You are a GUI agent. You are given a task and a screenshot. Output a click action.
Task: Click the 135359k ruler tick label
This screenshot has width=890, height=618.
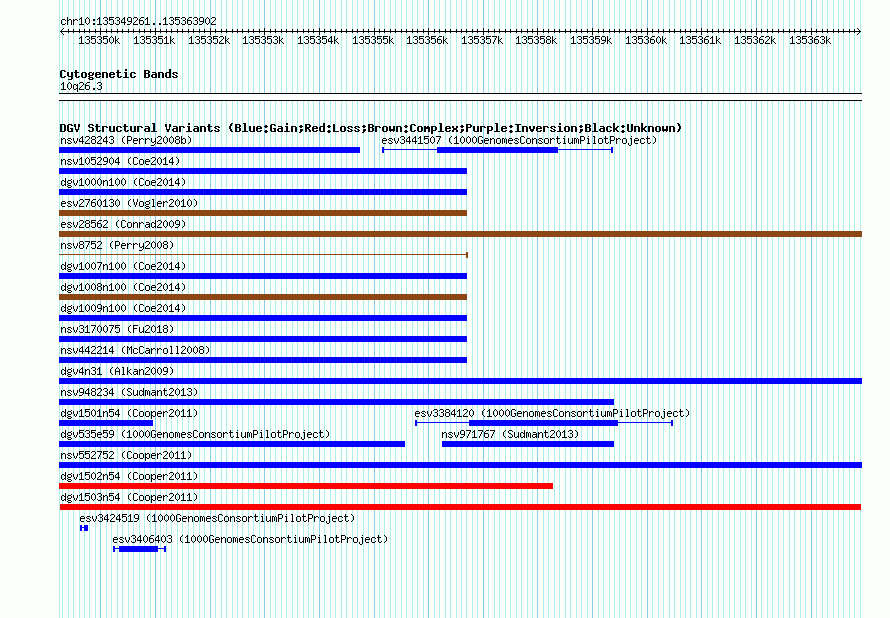pyautogui.click(x=591, y=41)
